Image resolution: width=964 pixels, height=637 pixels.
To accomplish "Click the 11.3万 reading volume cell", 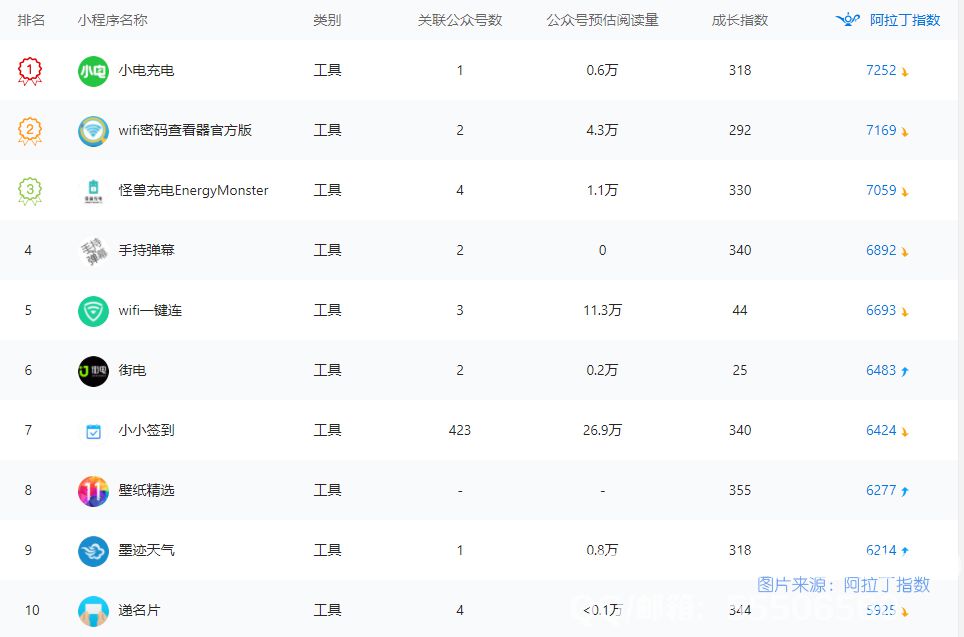I will click(x=602, y=311).
